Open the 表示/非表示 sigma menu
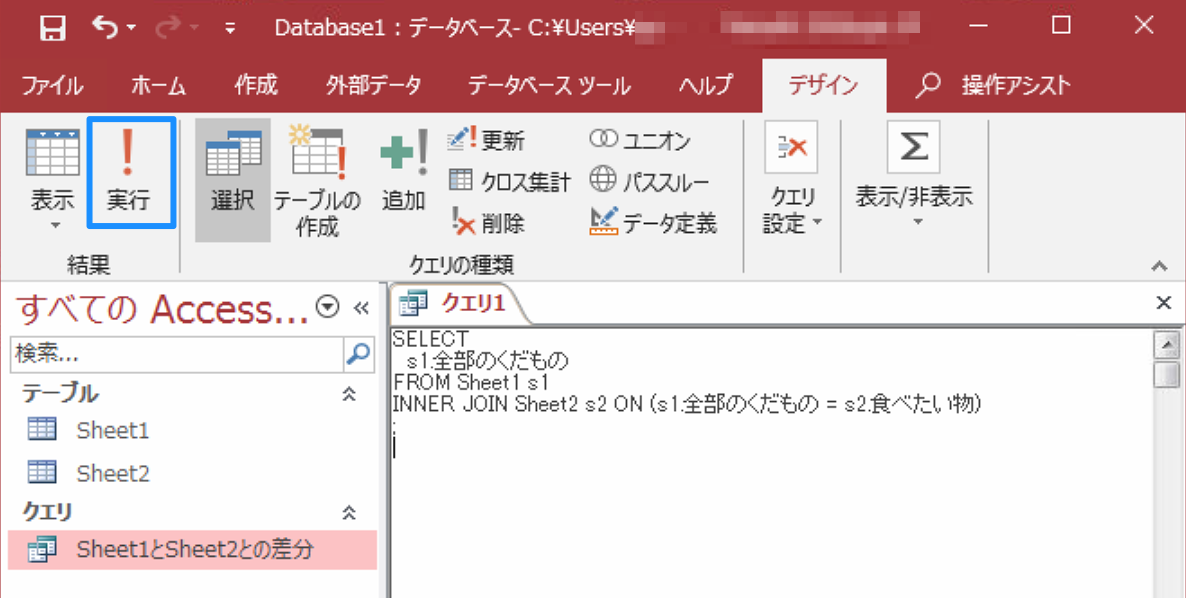1186x598 pixels. 914,175
